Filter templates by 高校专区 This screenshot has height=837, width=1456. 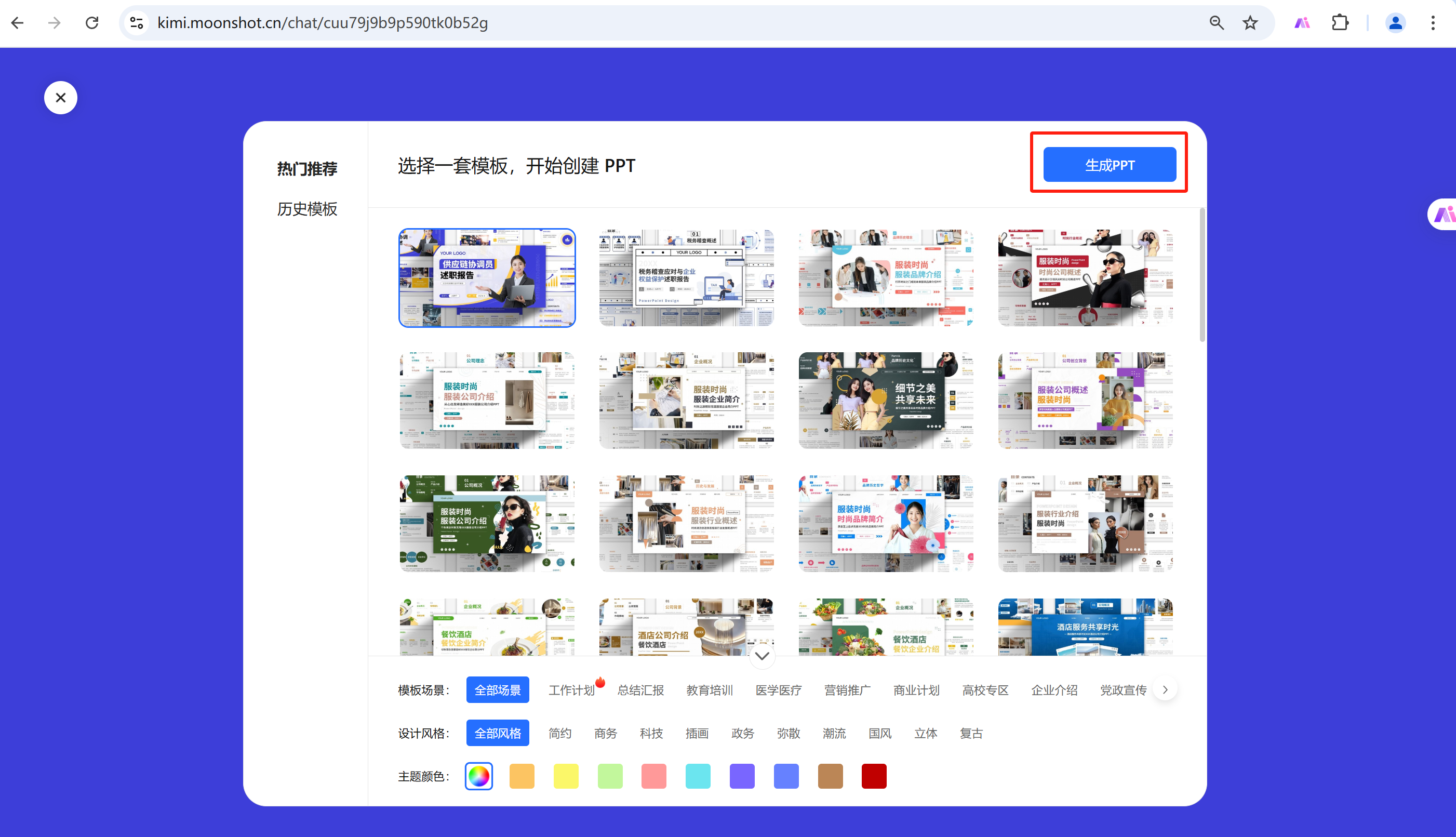985,690
